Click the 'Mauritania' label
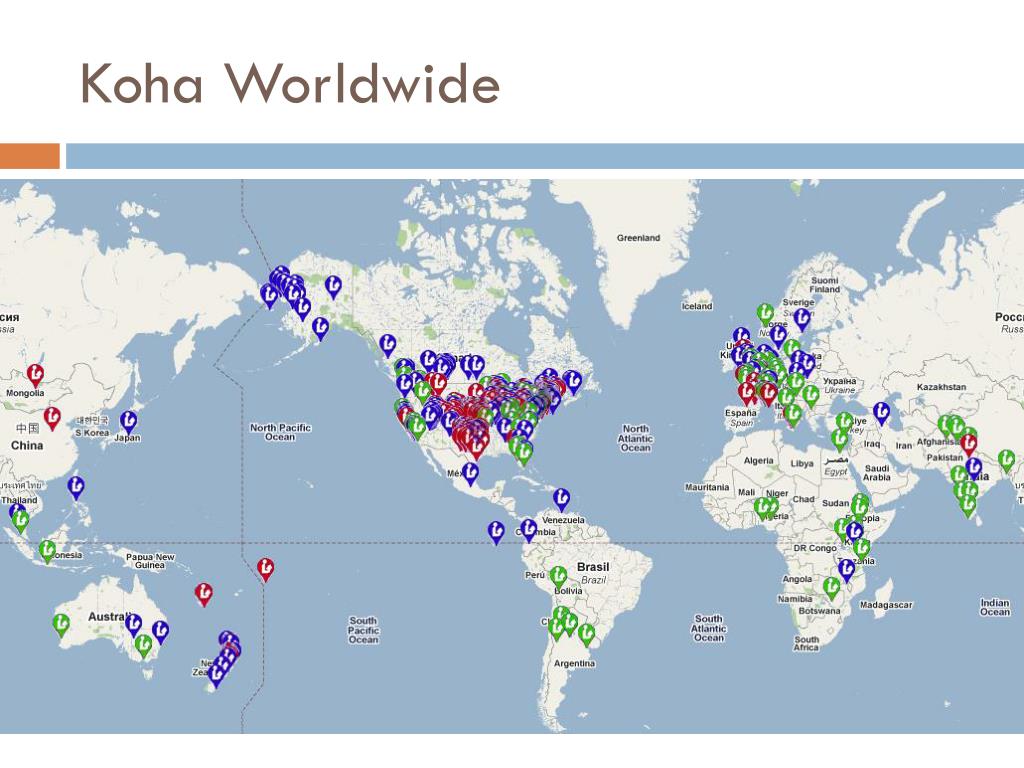1024x768 pixels. click(707, 487)
